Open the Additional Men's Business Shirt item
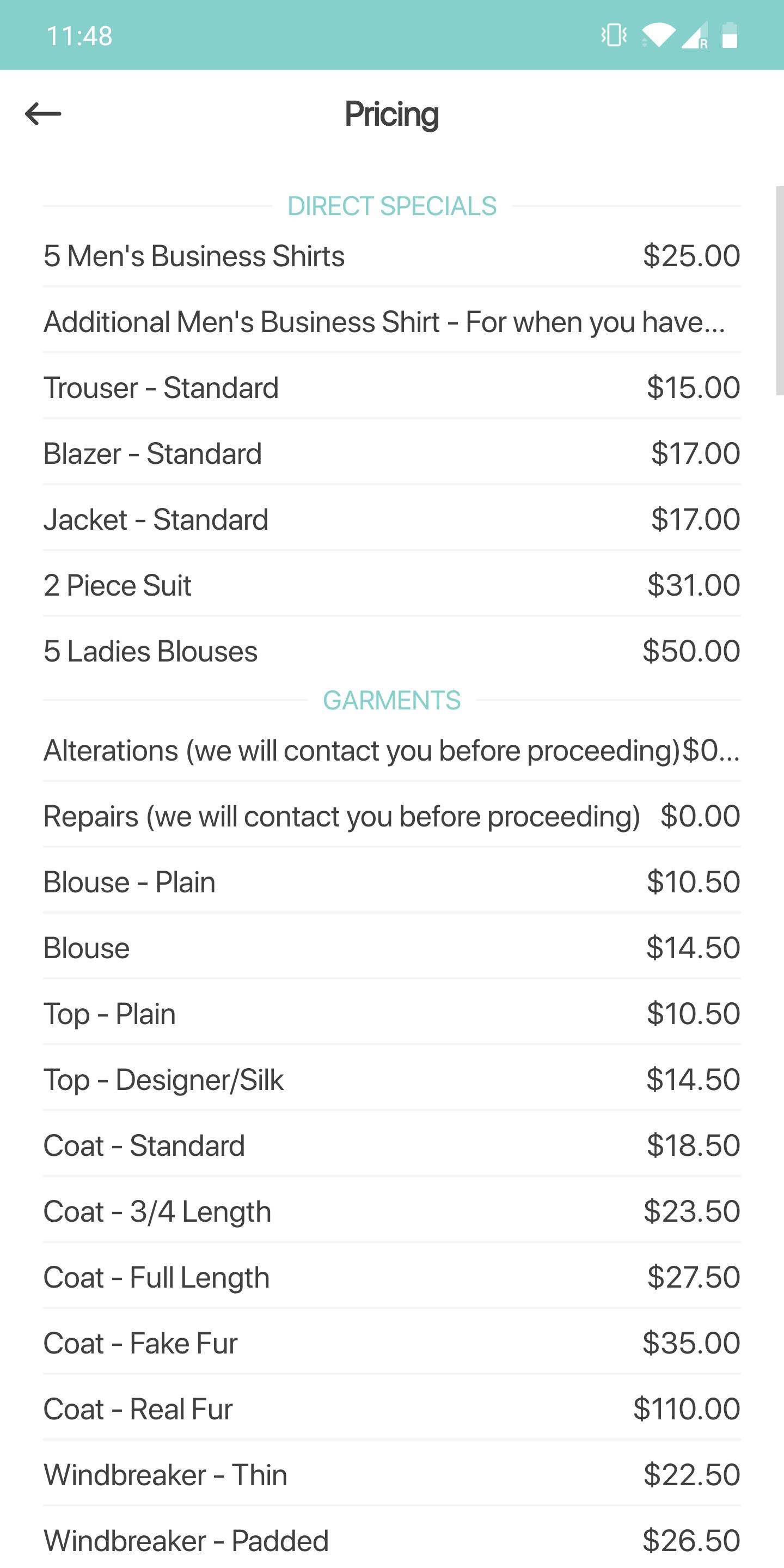 [391, 321]
